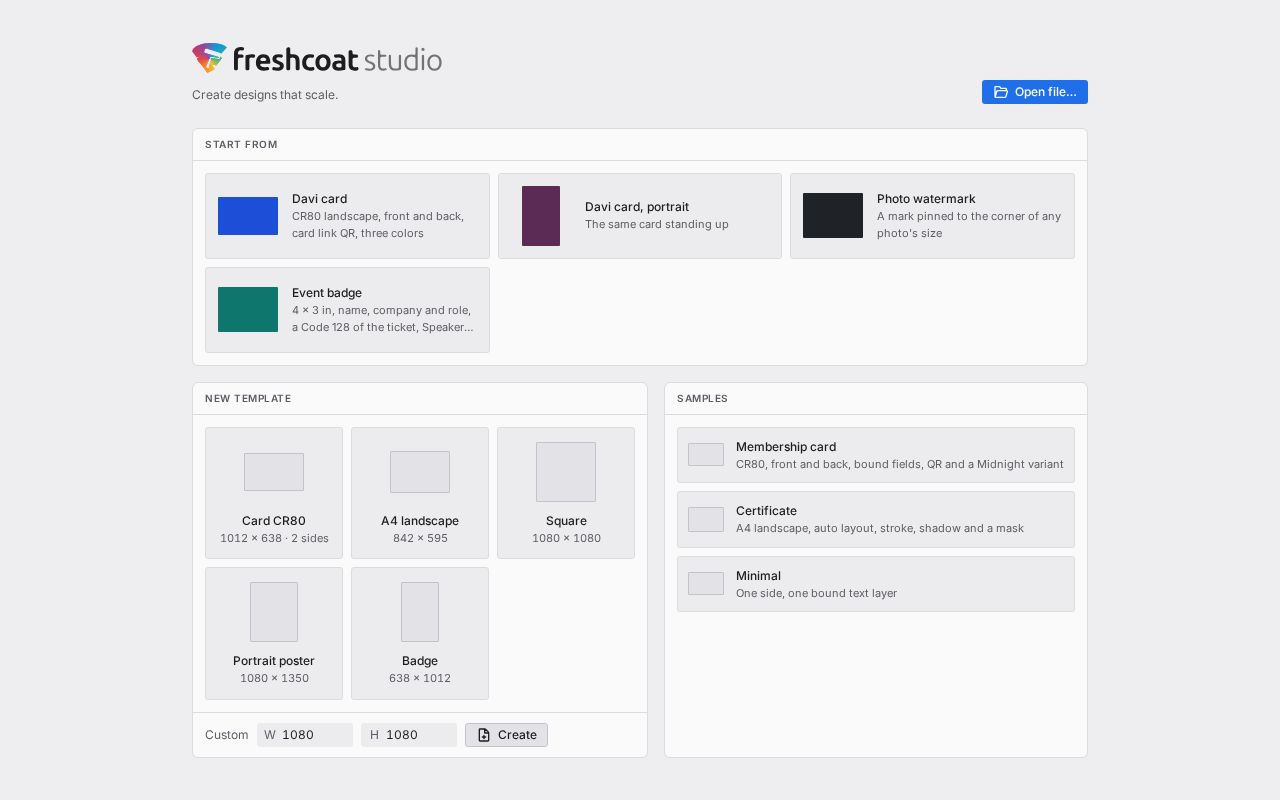Click the "NEW TEMPLATE" section header
The width and height of the screenshot is (1280, 800).
click(x=248, y=398)
